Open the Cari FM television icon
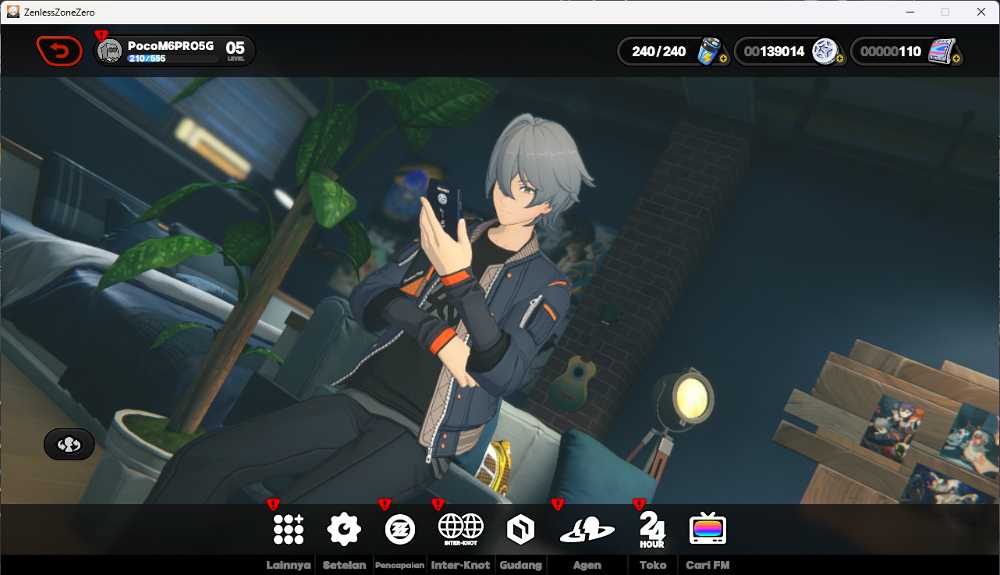The image size is (1000, 575). point(707,528)
